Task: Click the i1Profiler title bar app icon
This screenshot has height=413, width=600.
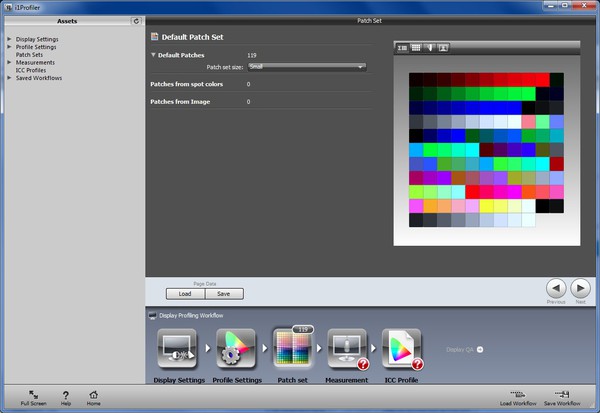Action: pos(8,7)
